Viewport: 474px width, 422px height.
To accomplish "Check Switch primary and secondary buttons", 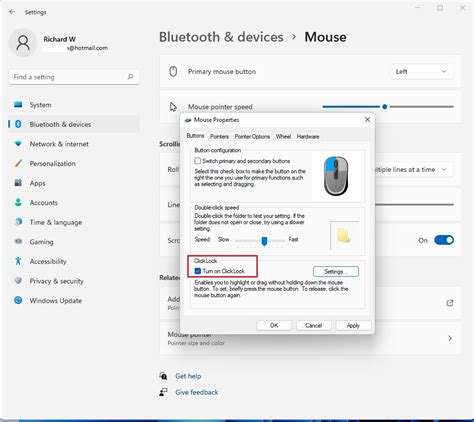I will point(198,161).
